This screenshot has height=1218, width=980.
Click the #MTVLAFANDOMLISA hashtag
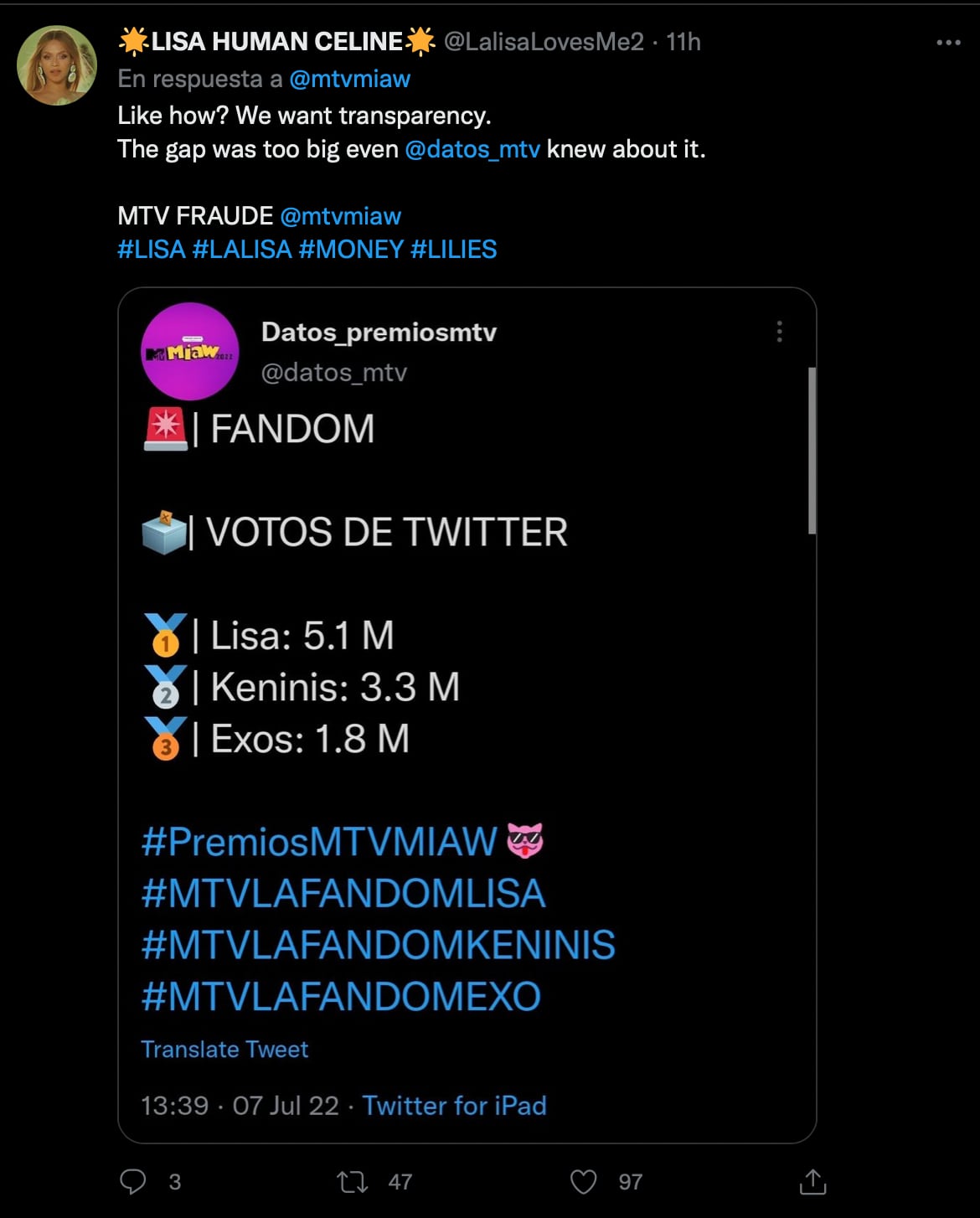tap(343, 894)
